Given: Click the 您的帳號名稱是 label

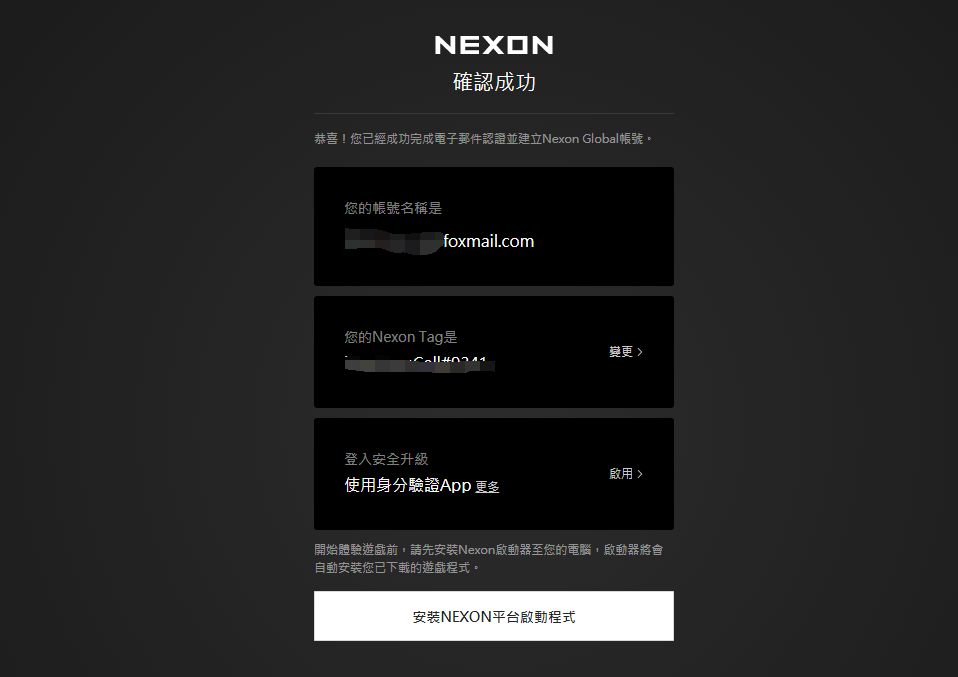Looking at the screenshot, I should (393, 208).
